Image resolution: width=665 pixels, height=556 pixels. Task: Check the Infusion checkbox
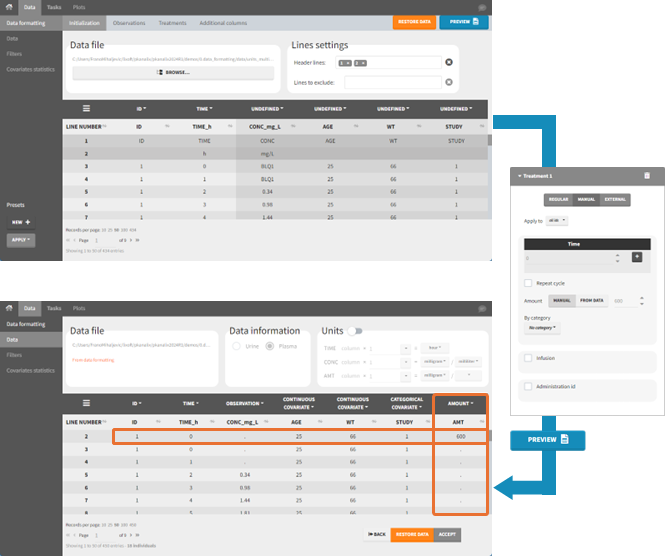[528, 357]
